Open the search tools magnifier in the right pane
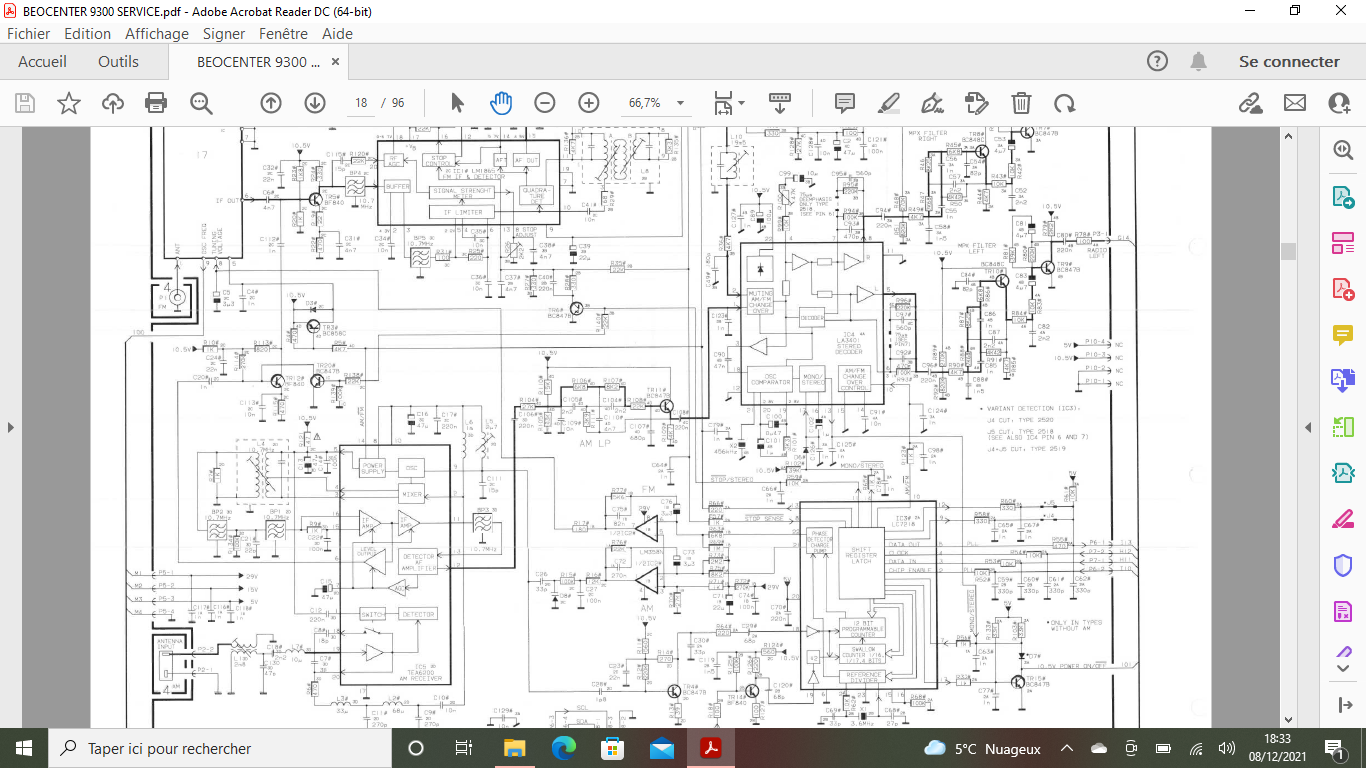Screen dimensions: 1366x768 click(x=1342, y=150)
